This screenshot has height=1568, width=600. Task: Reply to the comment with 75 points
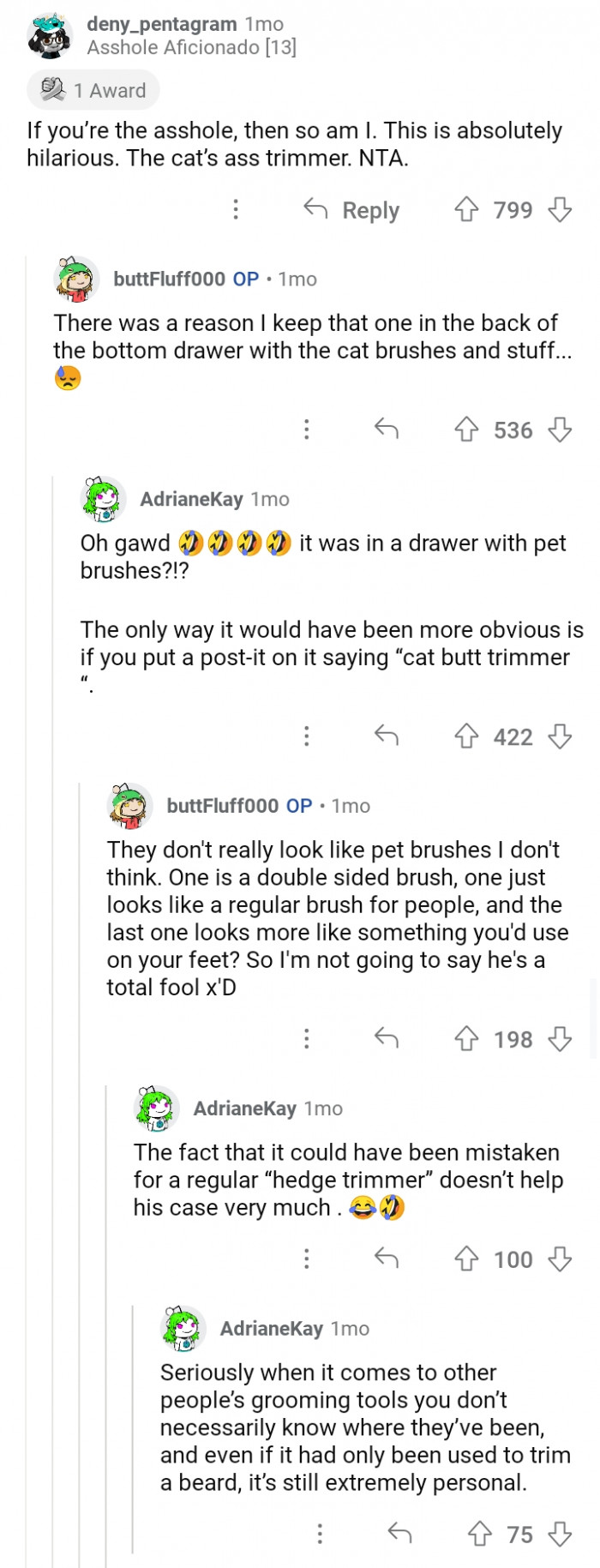[x=400, y=1534]
